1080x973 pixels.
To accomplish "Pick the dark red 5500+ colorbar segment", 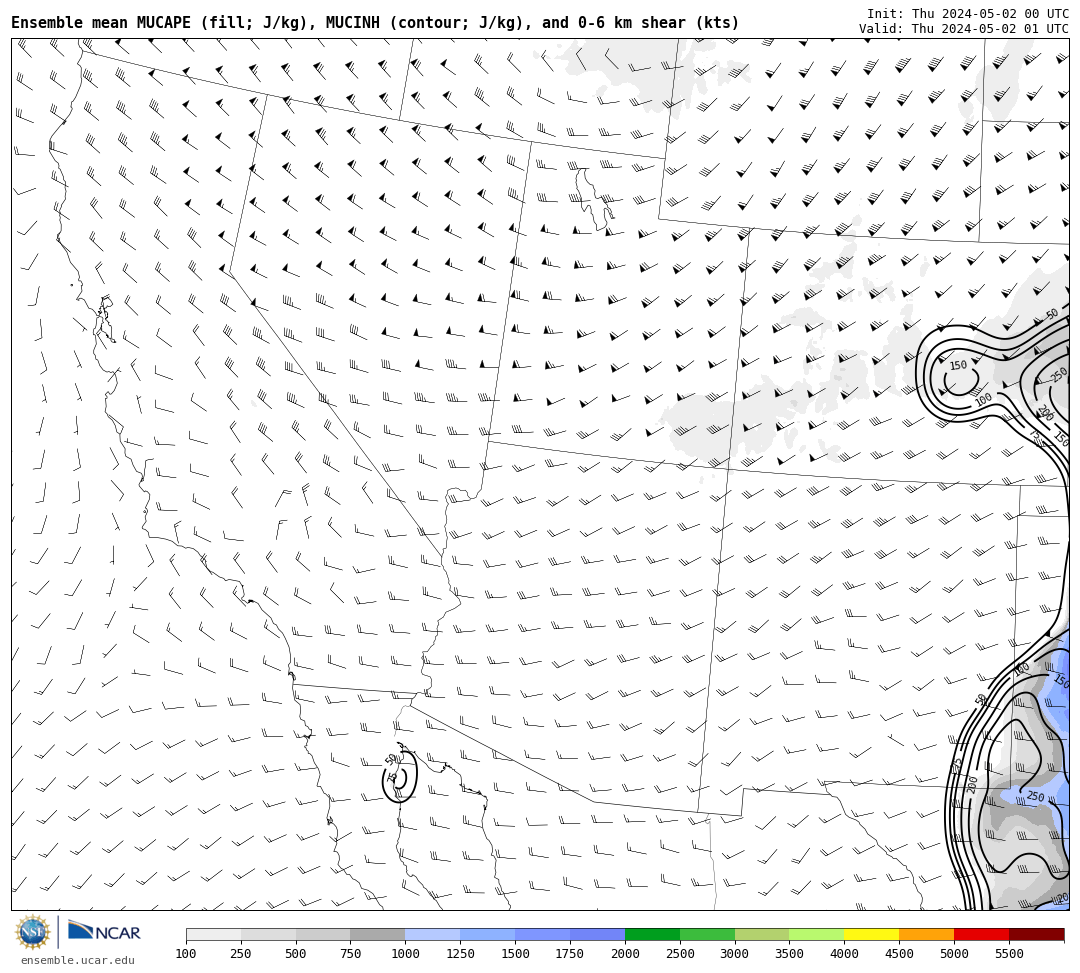I will (1037, 934).
